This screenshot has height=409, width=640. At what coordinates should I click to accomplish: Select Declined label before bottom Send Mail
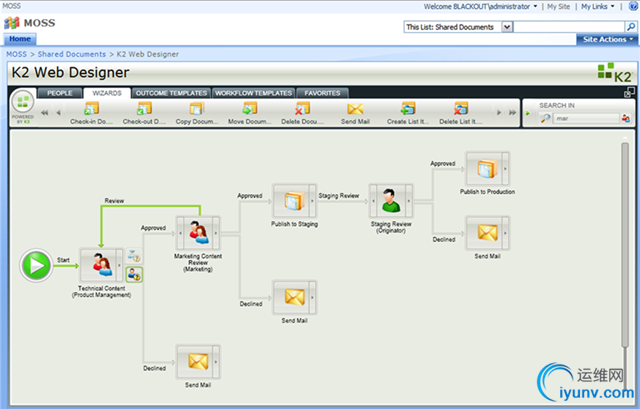(155, 368)
